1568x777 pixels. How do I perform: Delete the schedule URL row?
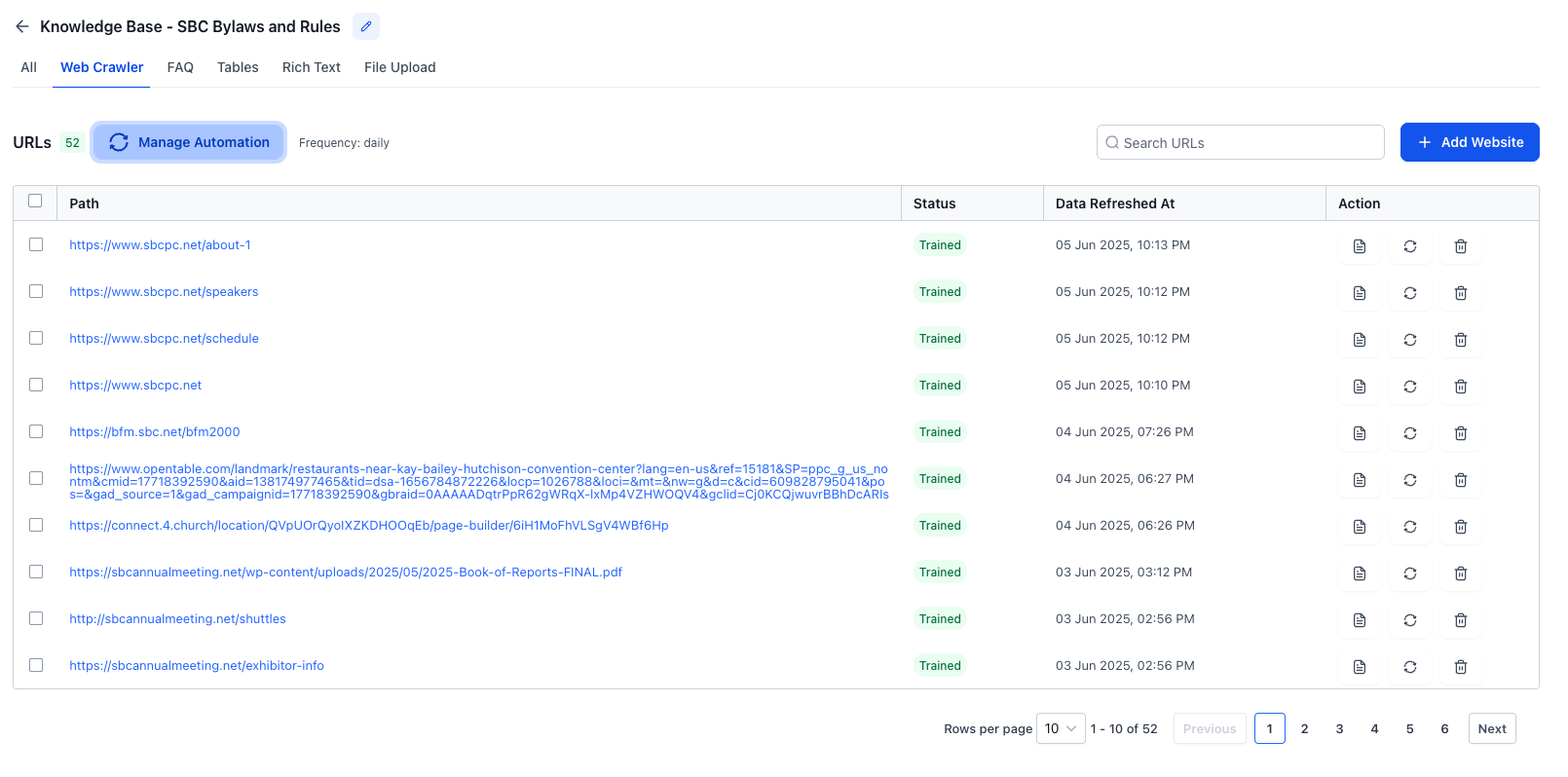(x=1461, y=340)
